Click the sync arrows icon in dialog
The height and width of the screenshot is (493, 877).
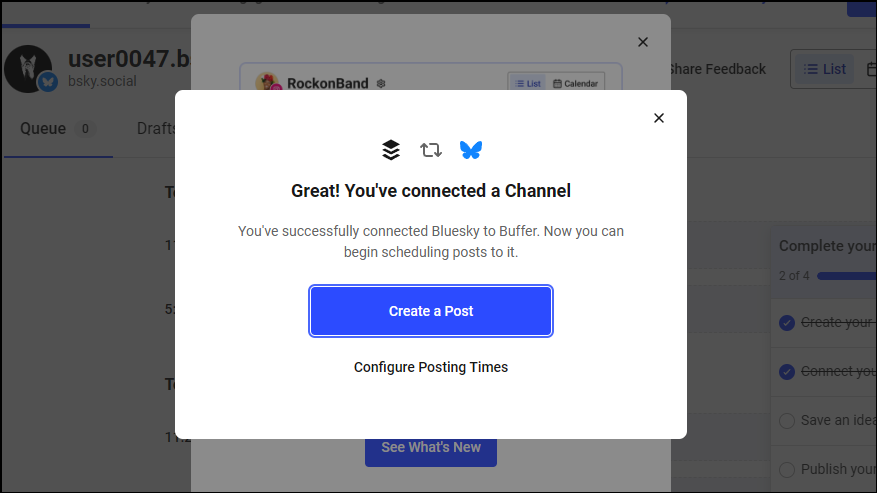431,150
